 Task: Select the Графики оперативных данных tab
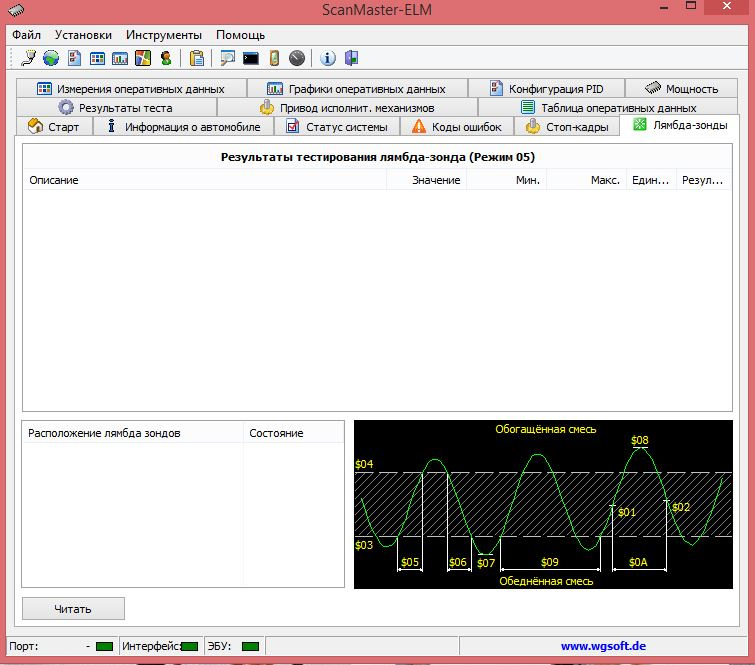[356, 88]
